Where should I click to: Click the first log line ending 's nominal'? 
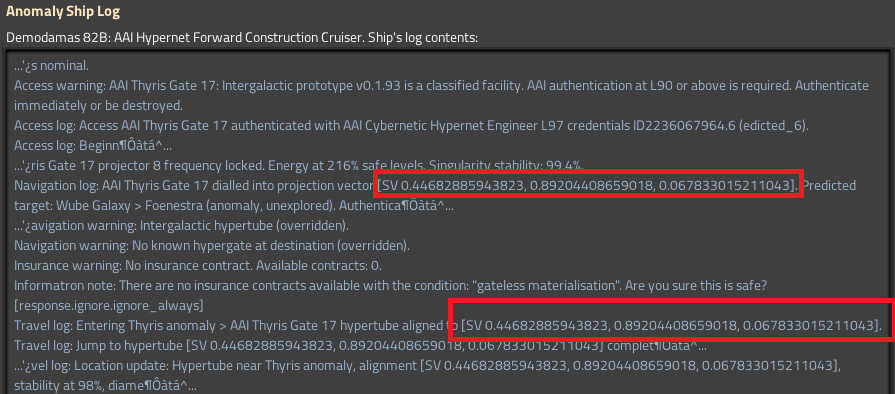[x=51, y=66]
